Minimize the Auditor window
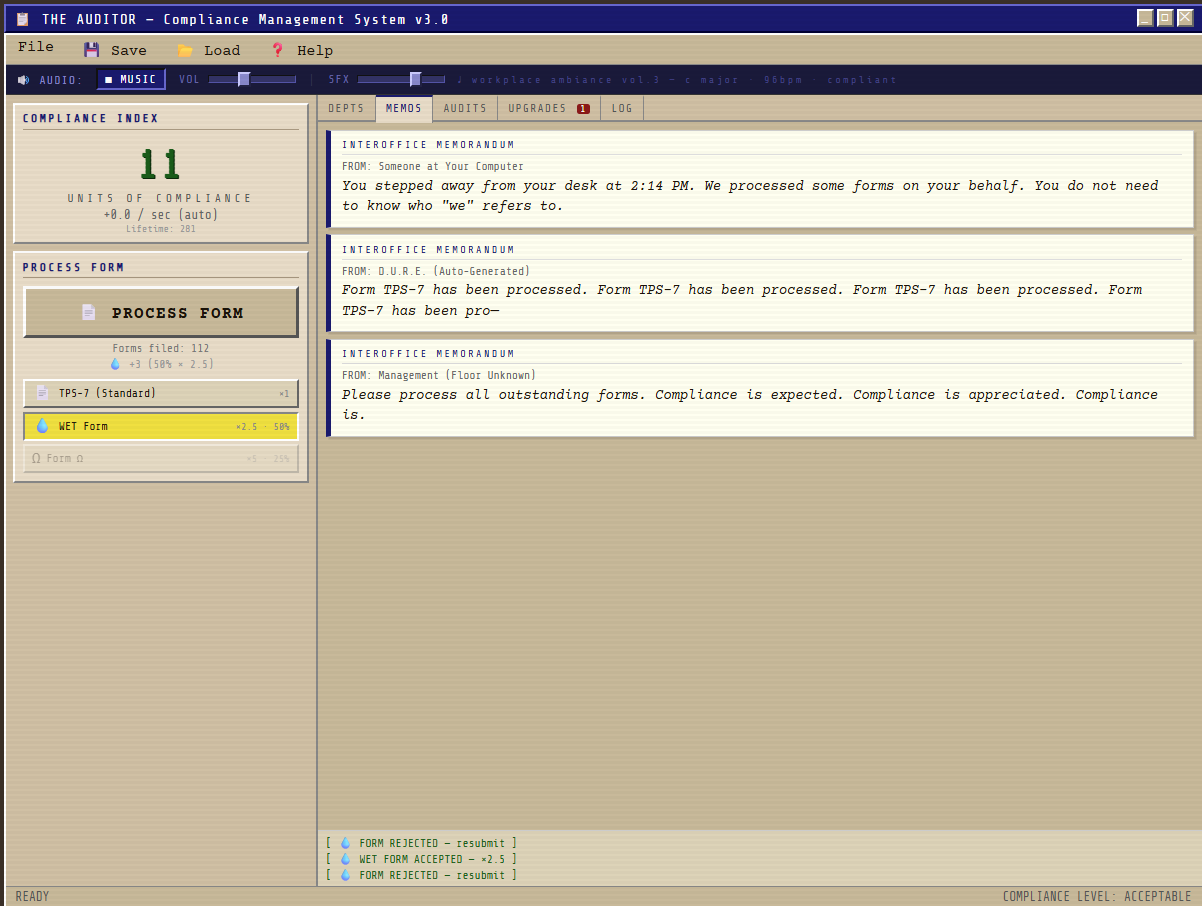Viewport: 1202px width, 906px height. 1145,18
